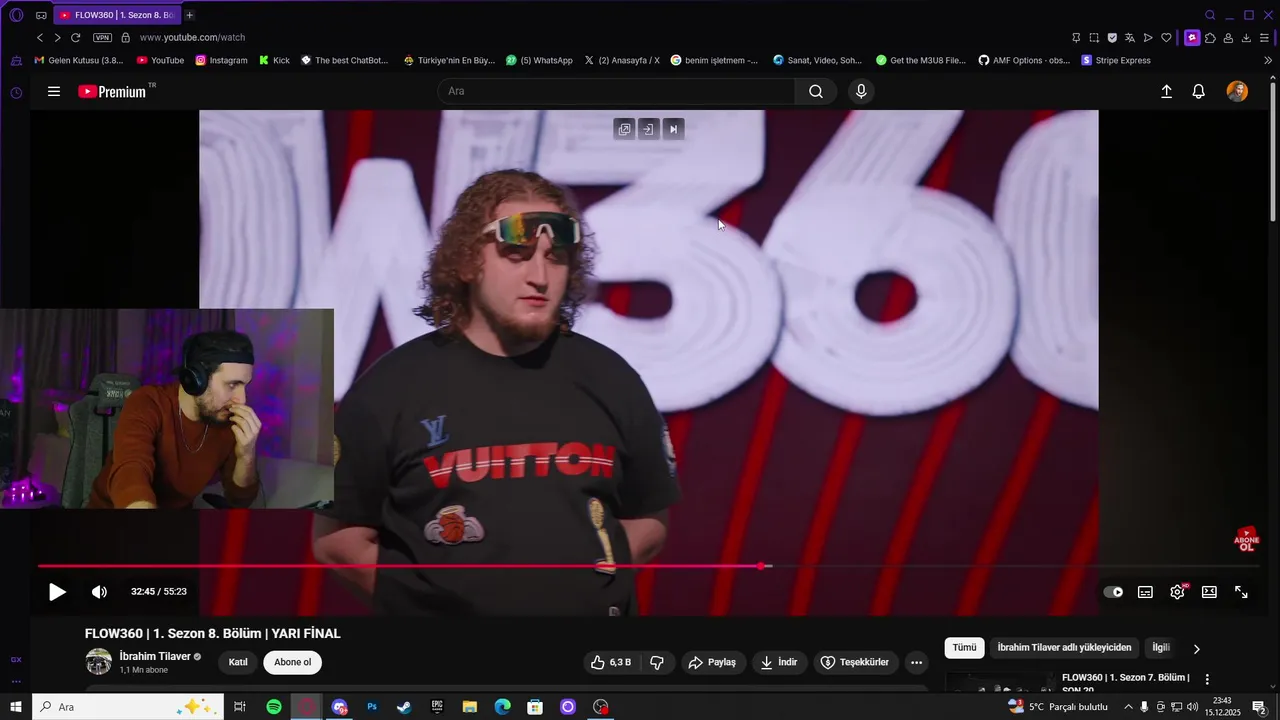Open the YouTube upload/create icon
1280x720 pixels.
[1166, 91]
